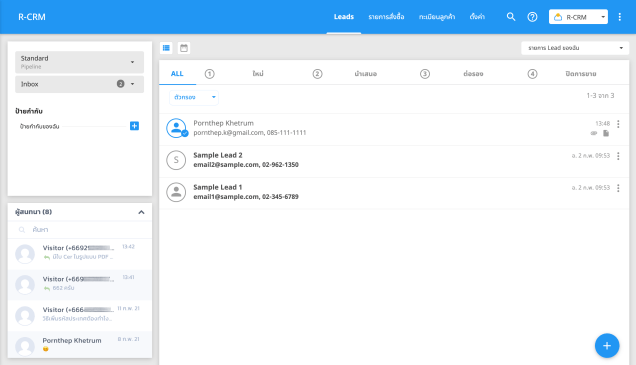The width and height of the screenshot is (636, 365).
Task: Click the R-CRM logo text
Action: [x=32, y=17]
